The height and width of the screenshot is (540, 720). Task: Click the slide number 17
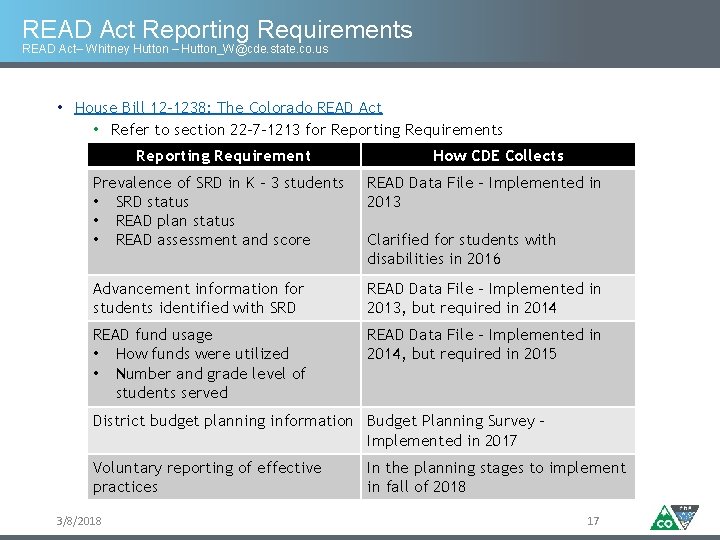593,521
